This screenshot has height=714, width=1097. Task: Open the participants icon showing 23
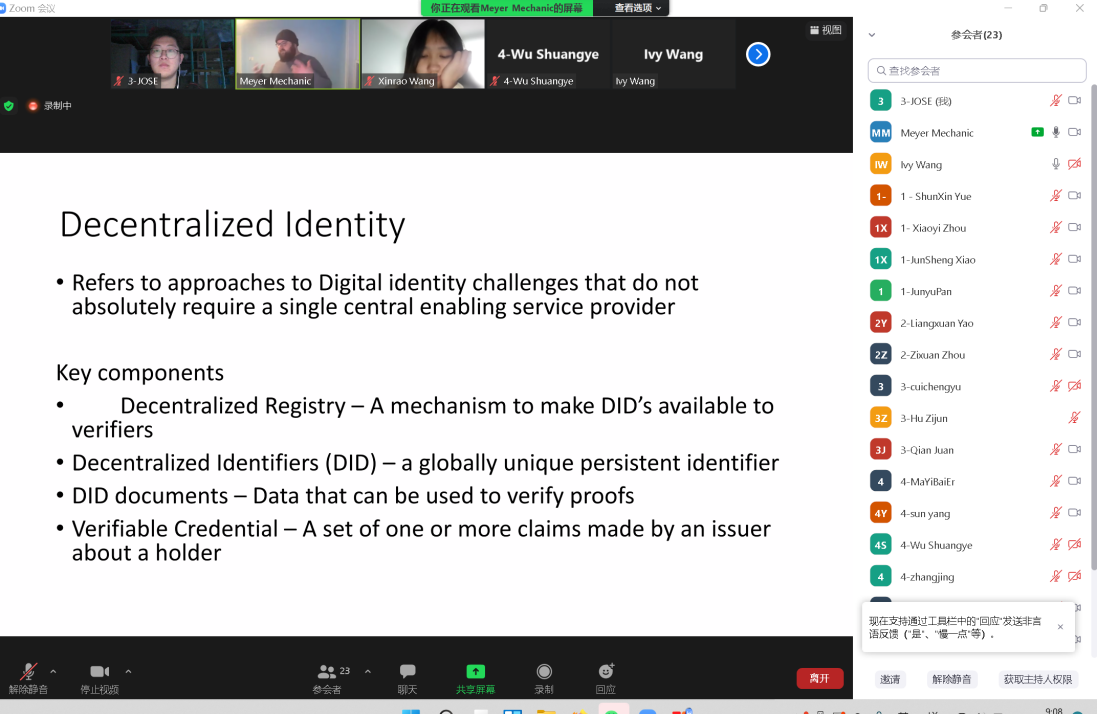point(327,672)
